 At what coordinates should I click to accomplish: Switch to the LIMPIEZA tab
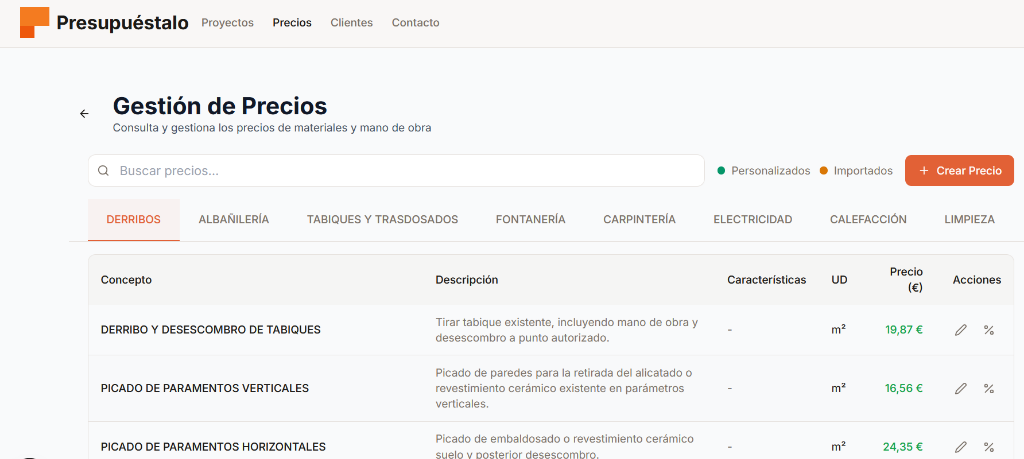969,219
